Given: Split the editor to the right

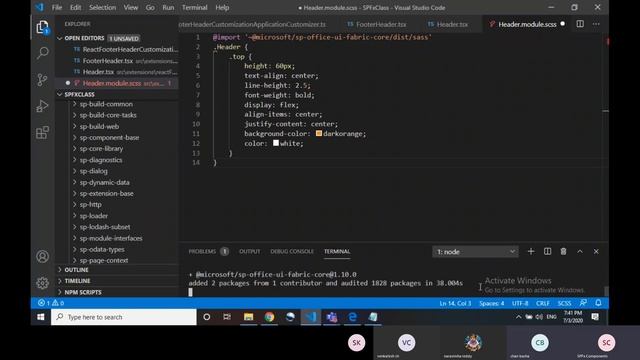Looking at the screenshot, I should click(x=580, y=24).
